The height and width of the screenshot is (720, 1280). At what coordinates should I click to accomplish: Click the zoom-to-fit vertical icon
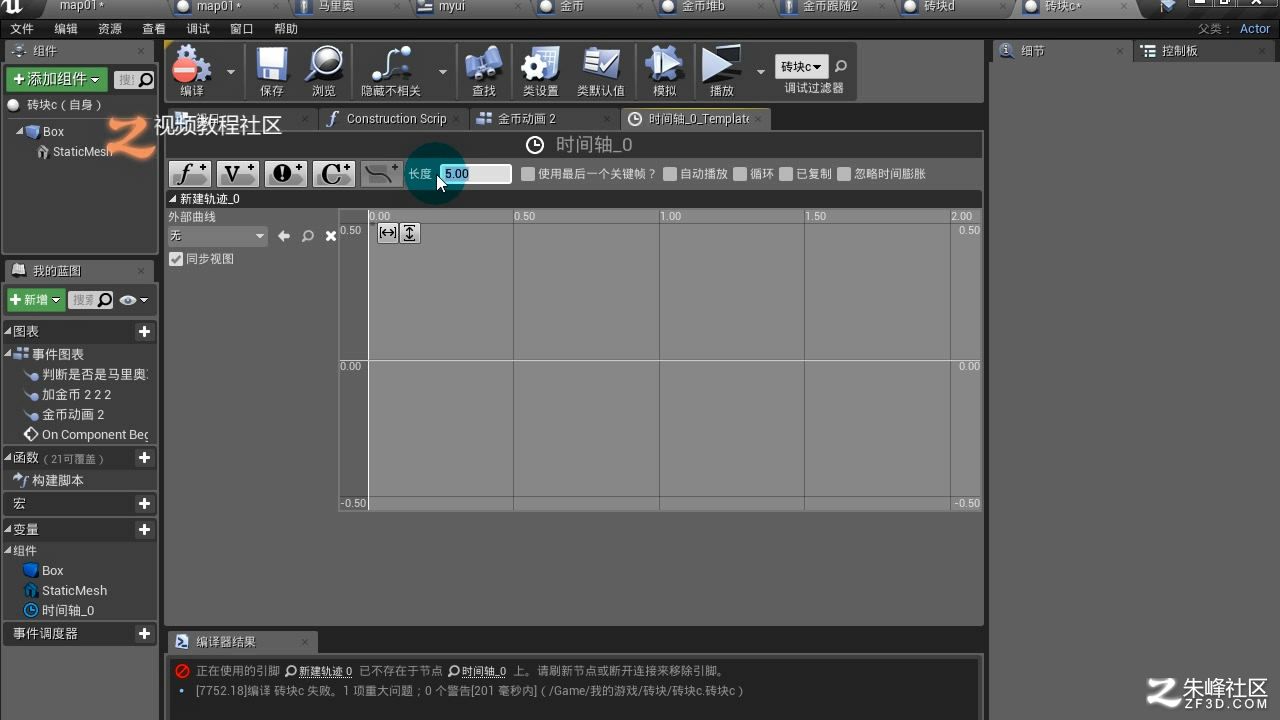(410, 233)
